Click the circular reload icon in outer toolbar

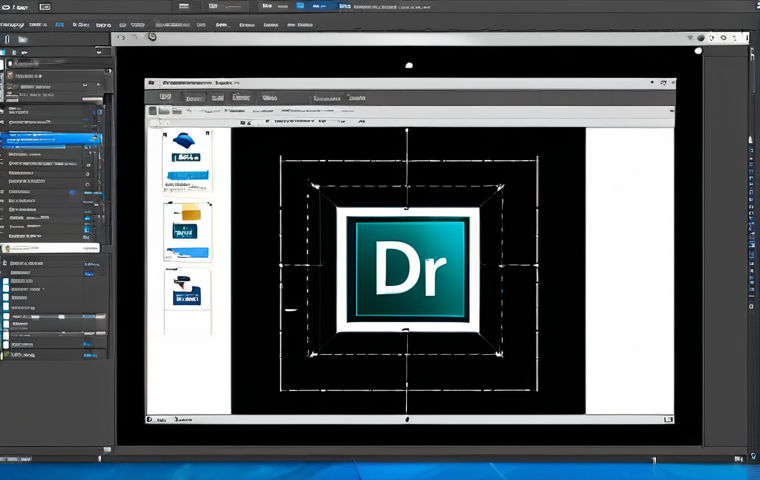point(152,36)
